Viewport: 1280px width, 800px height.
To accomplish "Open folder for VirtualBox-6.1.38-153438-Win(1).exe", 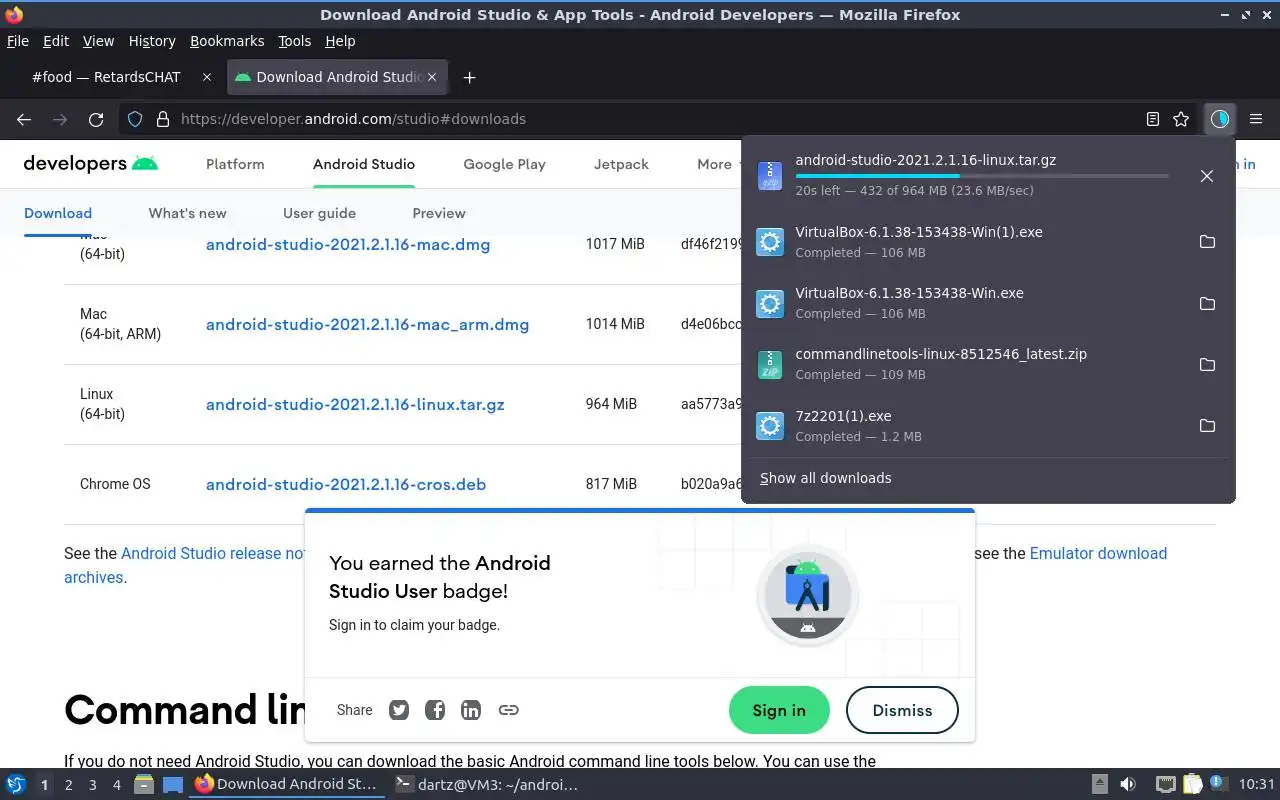I will tap(1207, 242).
